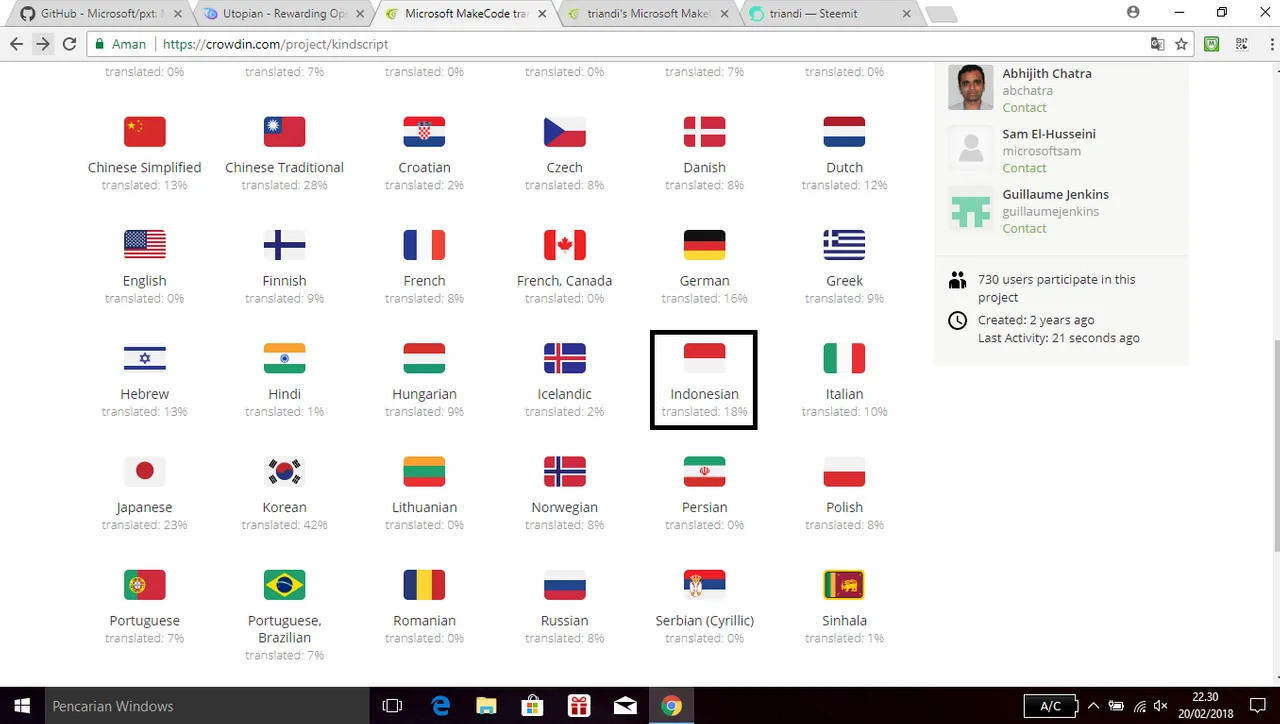The height and width of the screenshot is (724, 1280).
Task: Open the English flag icon
Action: pos(144,245)
